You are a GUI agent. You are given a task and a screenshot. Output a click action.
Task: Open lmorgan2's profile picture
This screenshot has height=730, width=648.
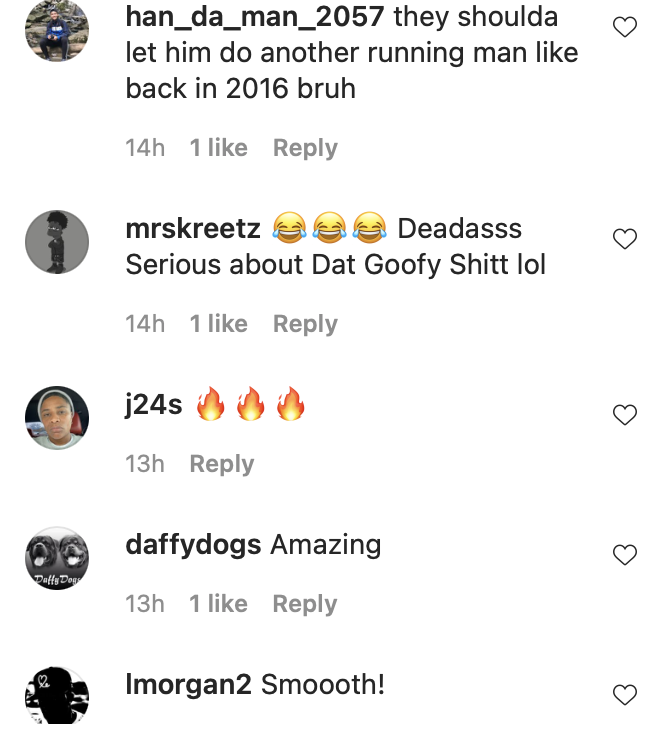[x=57, y=697]
